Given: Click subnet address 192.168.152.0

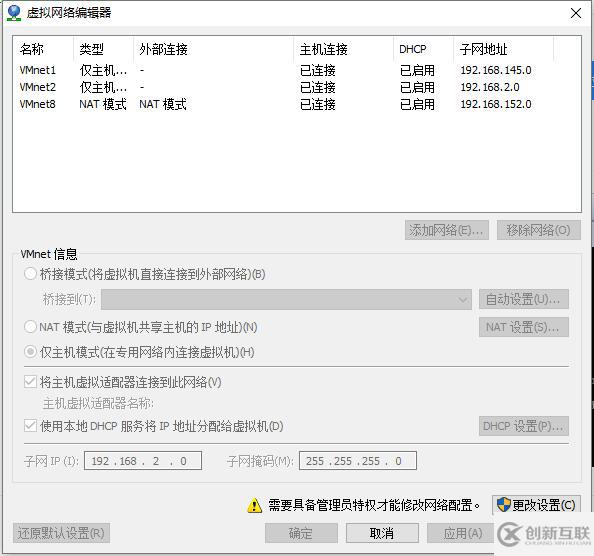Looking at the screenshot, I should tap(496, 104).
